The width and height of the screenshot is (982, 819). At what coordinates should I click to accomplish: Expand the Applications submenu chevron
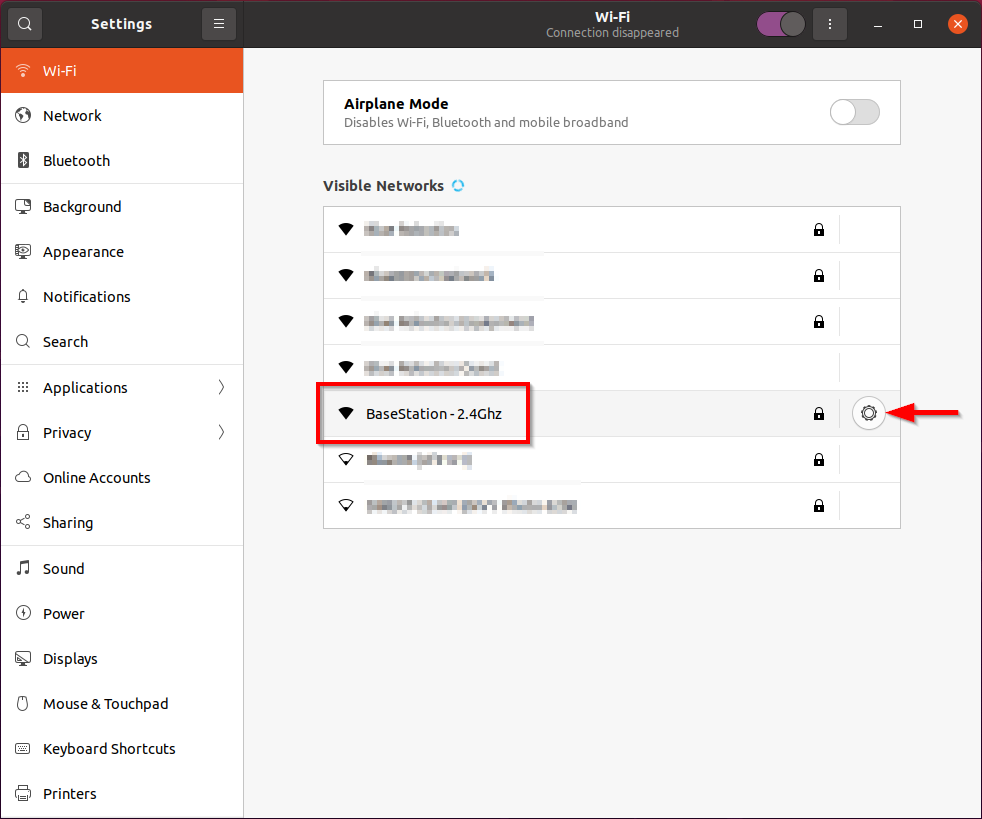coord(221,388)
